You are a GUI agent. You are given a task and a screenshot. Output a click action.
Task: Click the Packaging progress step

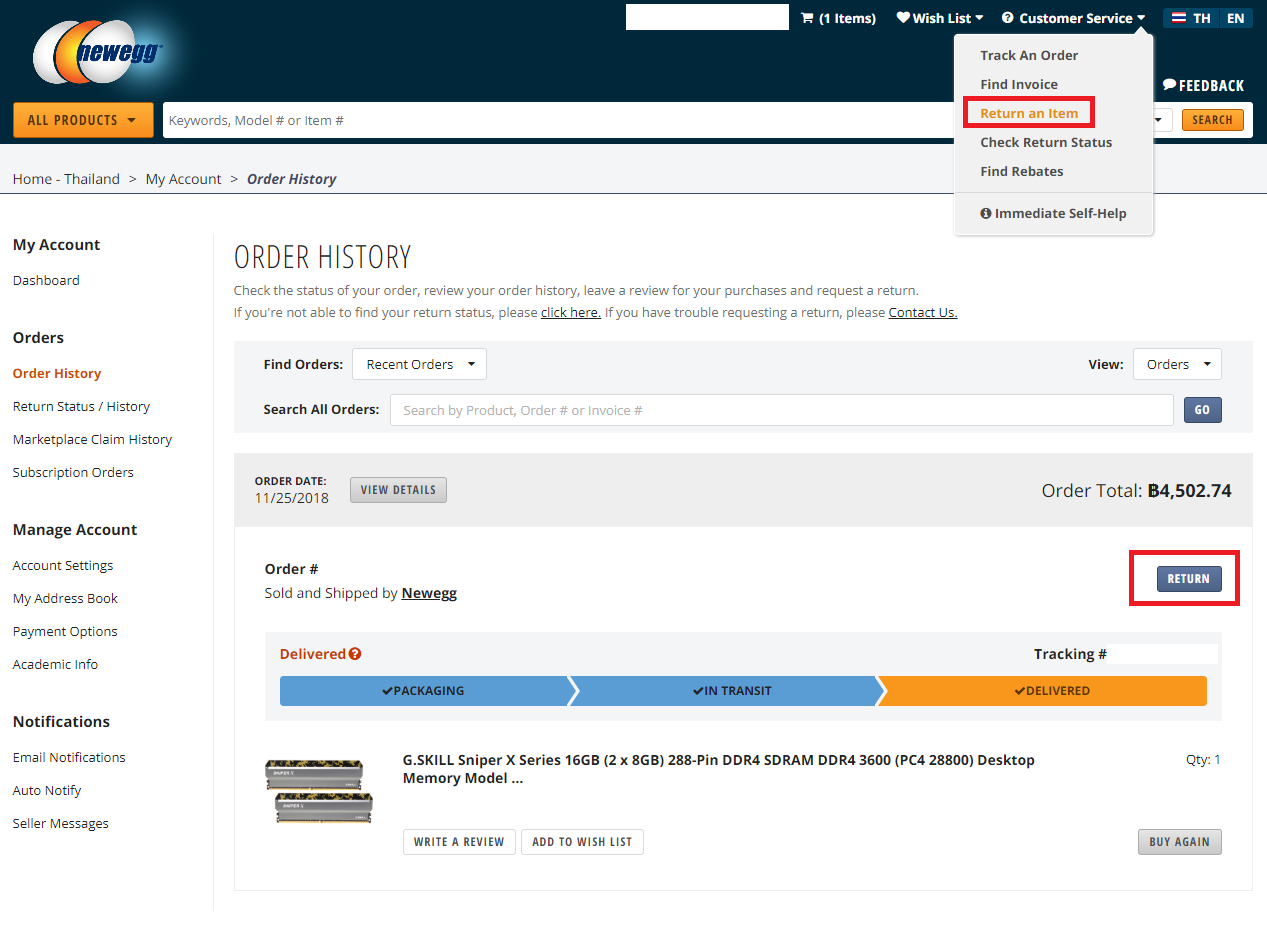click(x=424, y=691)
